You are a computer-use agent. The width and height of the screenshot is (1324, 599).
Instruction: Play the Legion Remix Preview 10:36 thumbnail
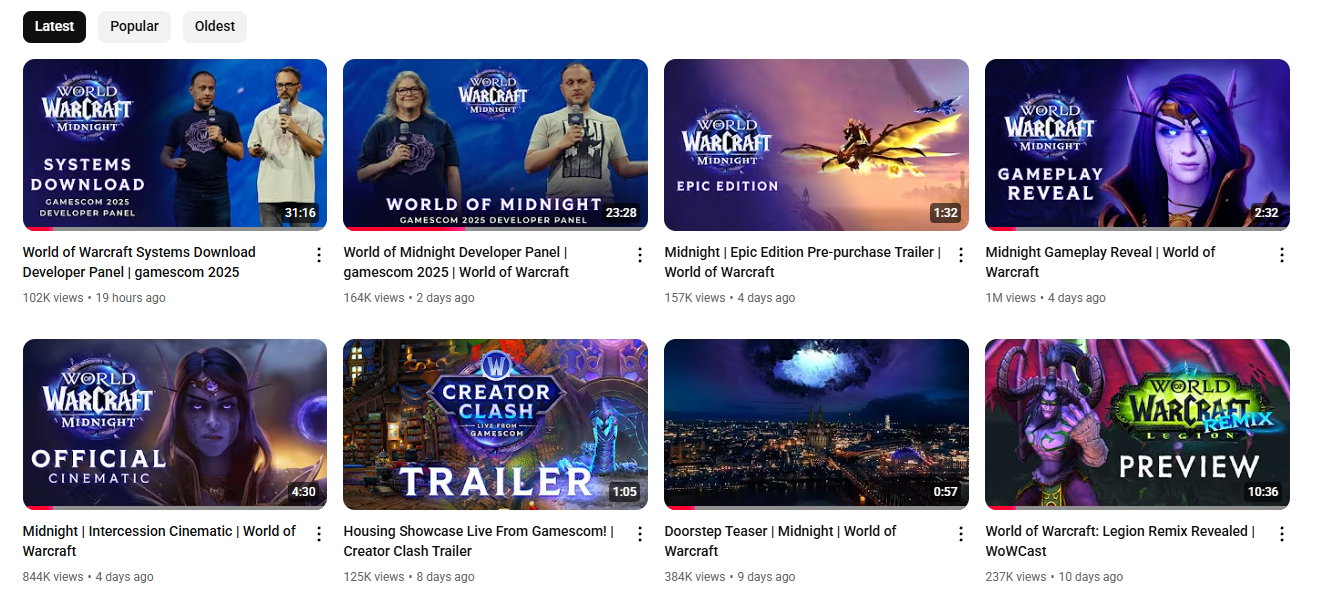(1137, 424)
